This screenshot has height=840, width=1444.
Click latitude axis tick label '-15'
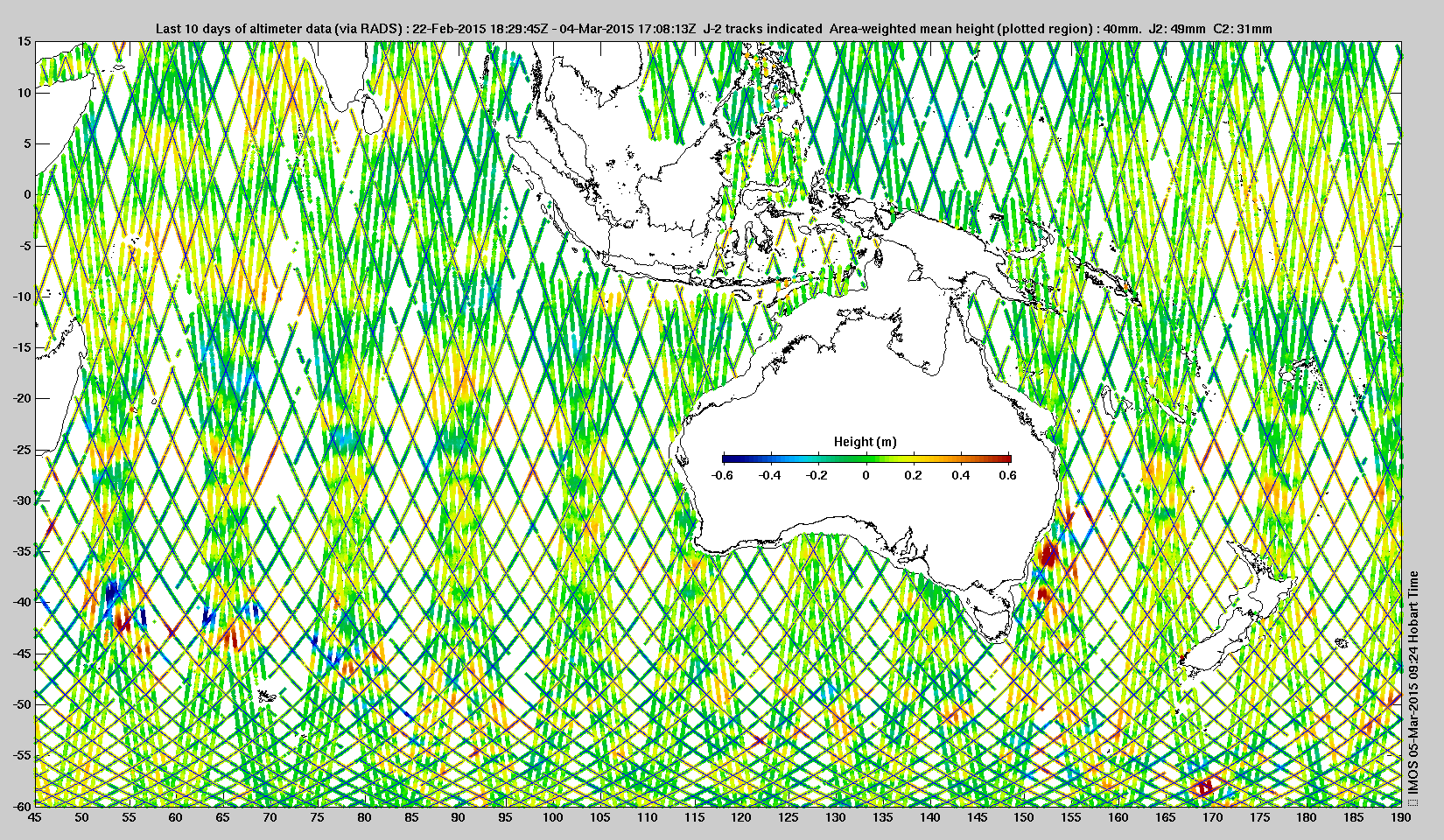pos(22,347)
